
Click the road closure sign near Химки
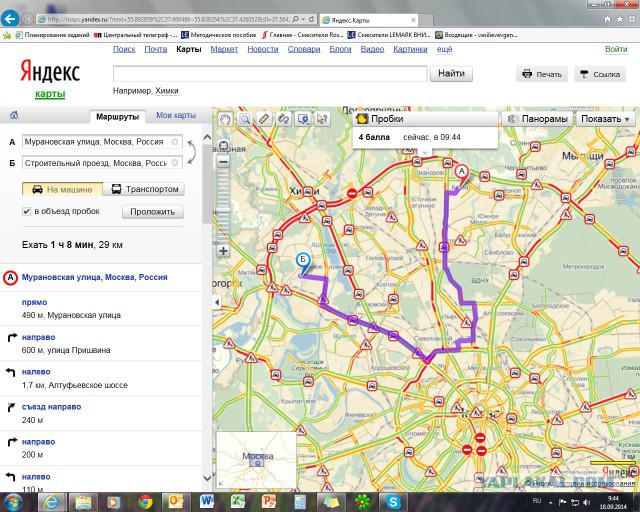pos(352,193)
